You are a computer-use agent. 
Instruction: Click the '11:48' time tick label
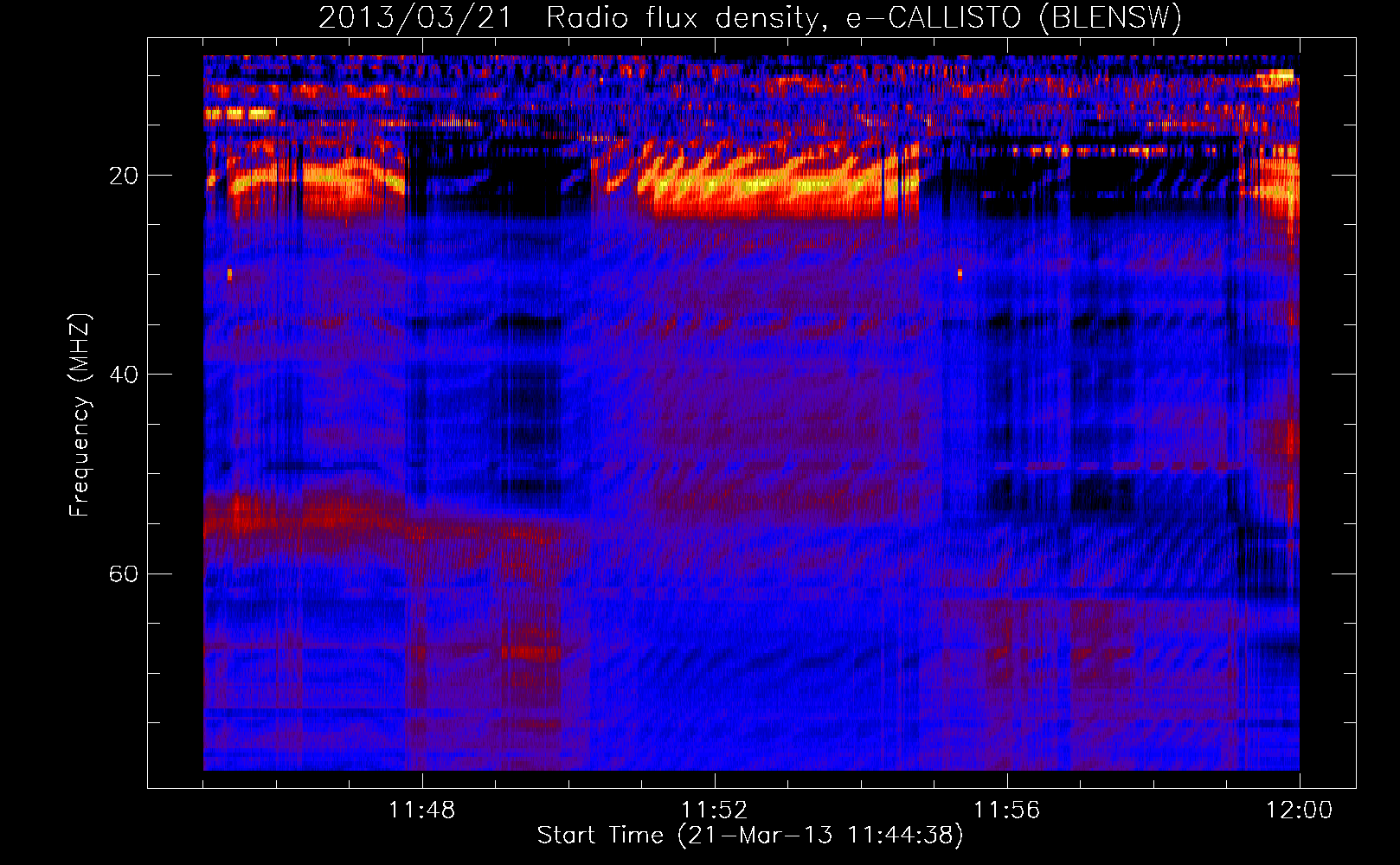coord(421,810)
